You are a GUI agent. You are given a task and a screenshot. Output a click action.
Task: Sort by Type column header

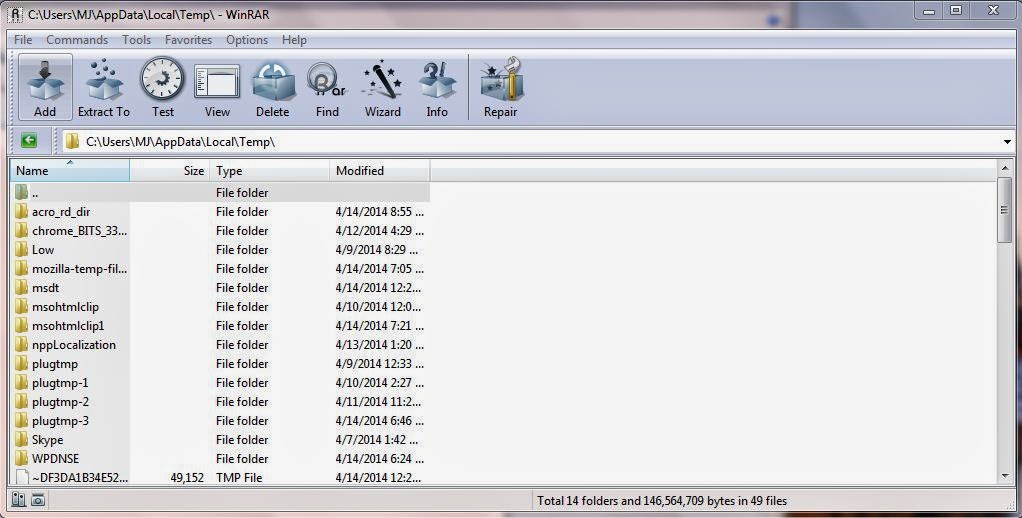point(269,171)
